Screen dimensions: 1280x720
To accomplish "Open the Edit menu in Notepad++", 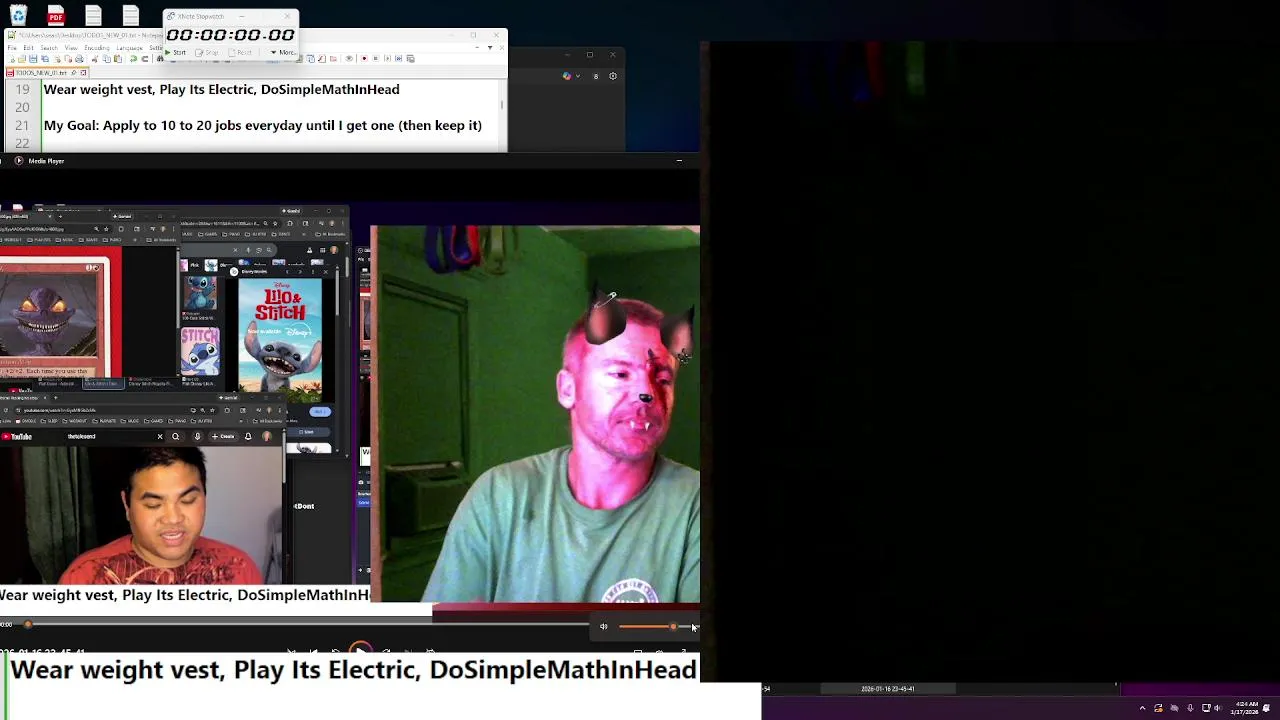I will coord(28,48).
